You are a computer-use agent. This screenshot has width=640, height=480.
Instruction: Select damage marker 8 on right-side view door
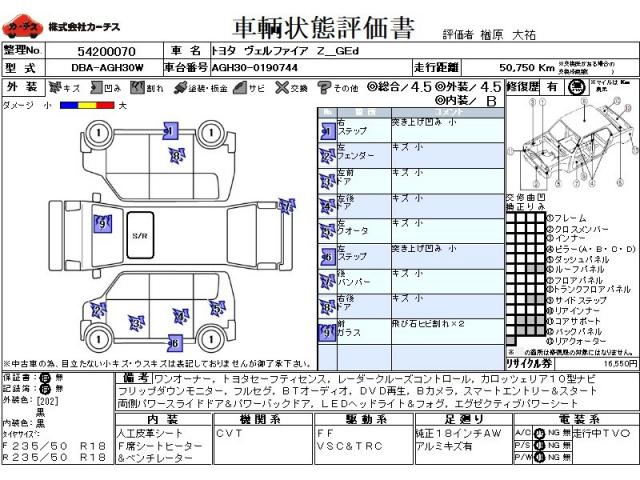(x=177, y=156)
